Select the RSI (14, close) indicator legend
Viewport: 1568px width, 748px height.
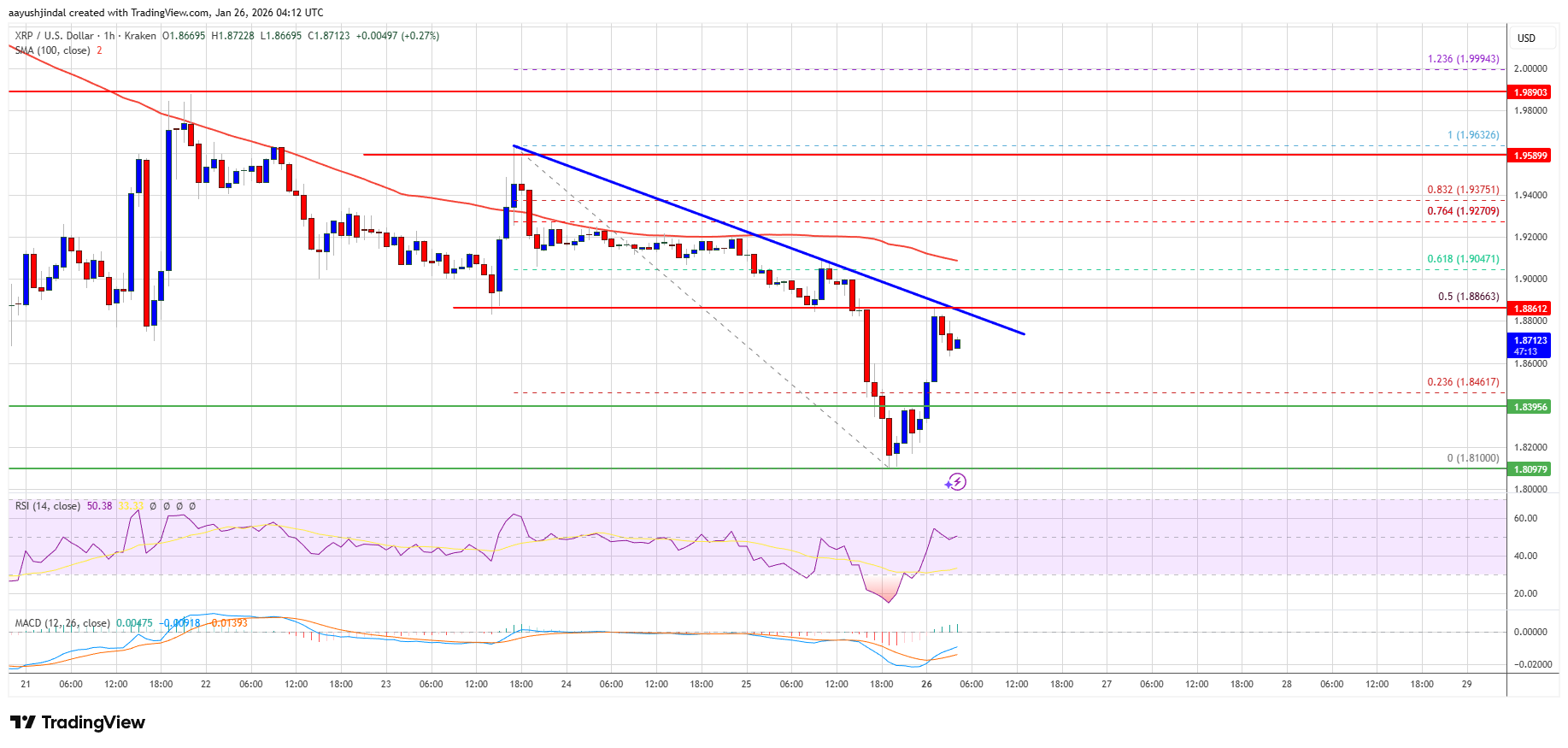48,506
